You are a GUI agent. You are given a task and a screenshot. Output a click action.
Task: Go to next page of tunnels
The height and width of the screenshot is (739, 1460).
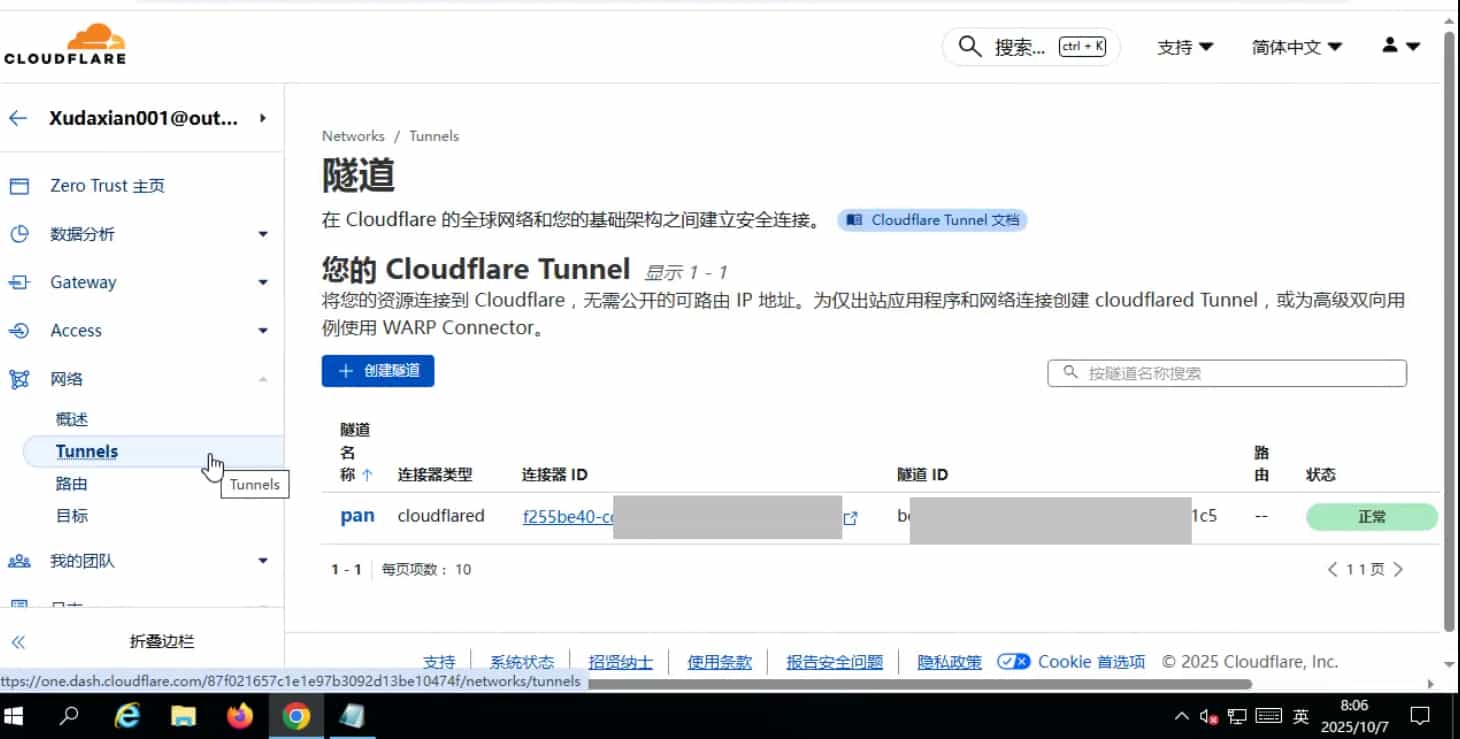pyautogui.click(x=1398, y=570)
